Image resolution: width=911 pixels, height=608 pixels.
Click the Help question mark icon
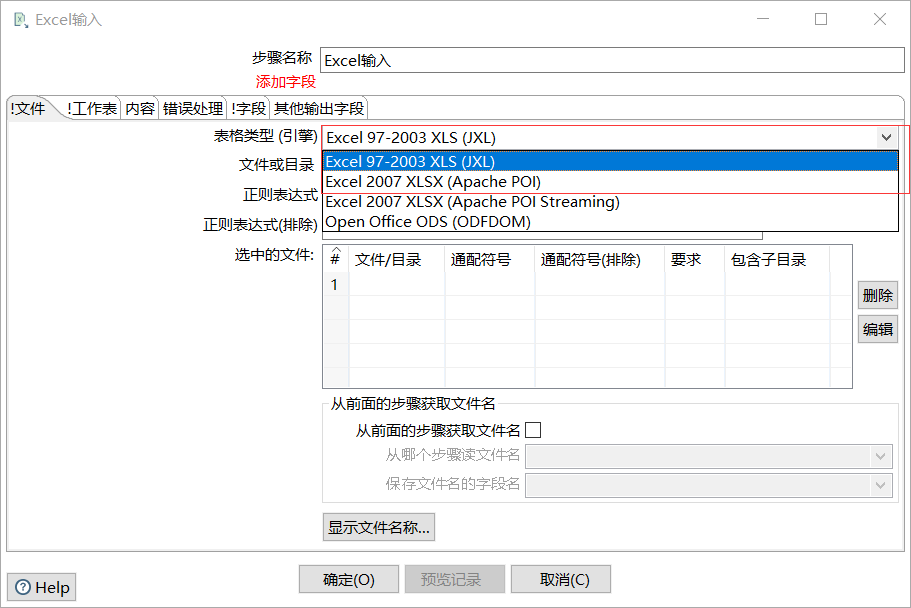23,587
